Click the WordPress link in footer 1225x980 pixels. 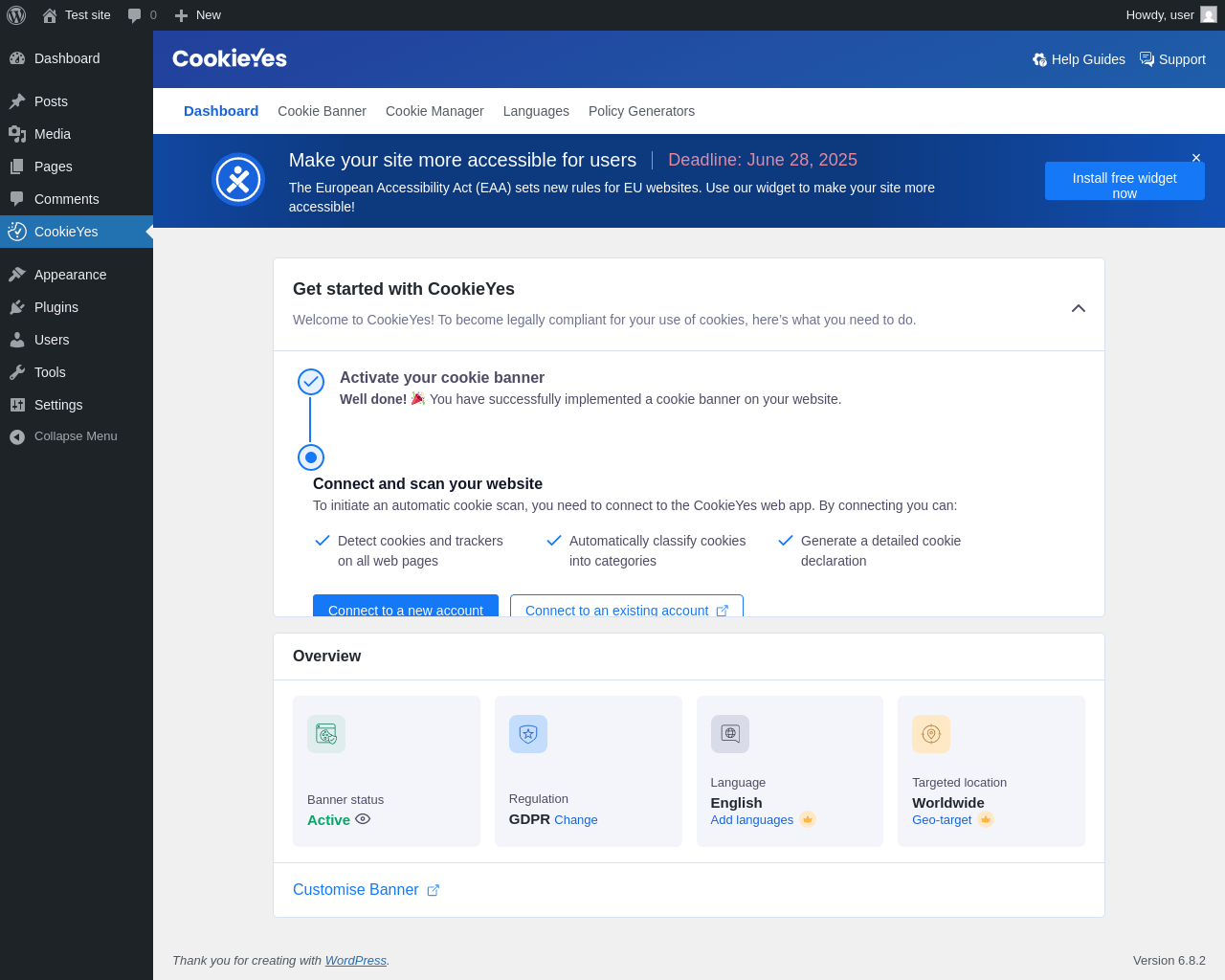(x=356, y=961)
